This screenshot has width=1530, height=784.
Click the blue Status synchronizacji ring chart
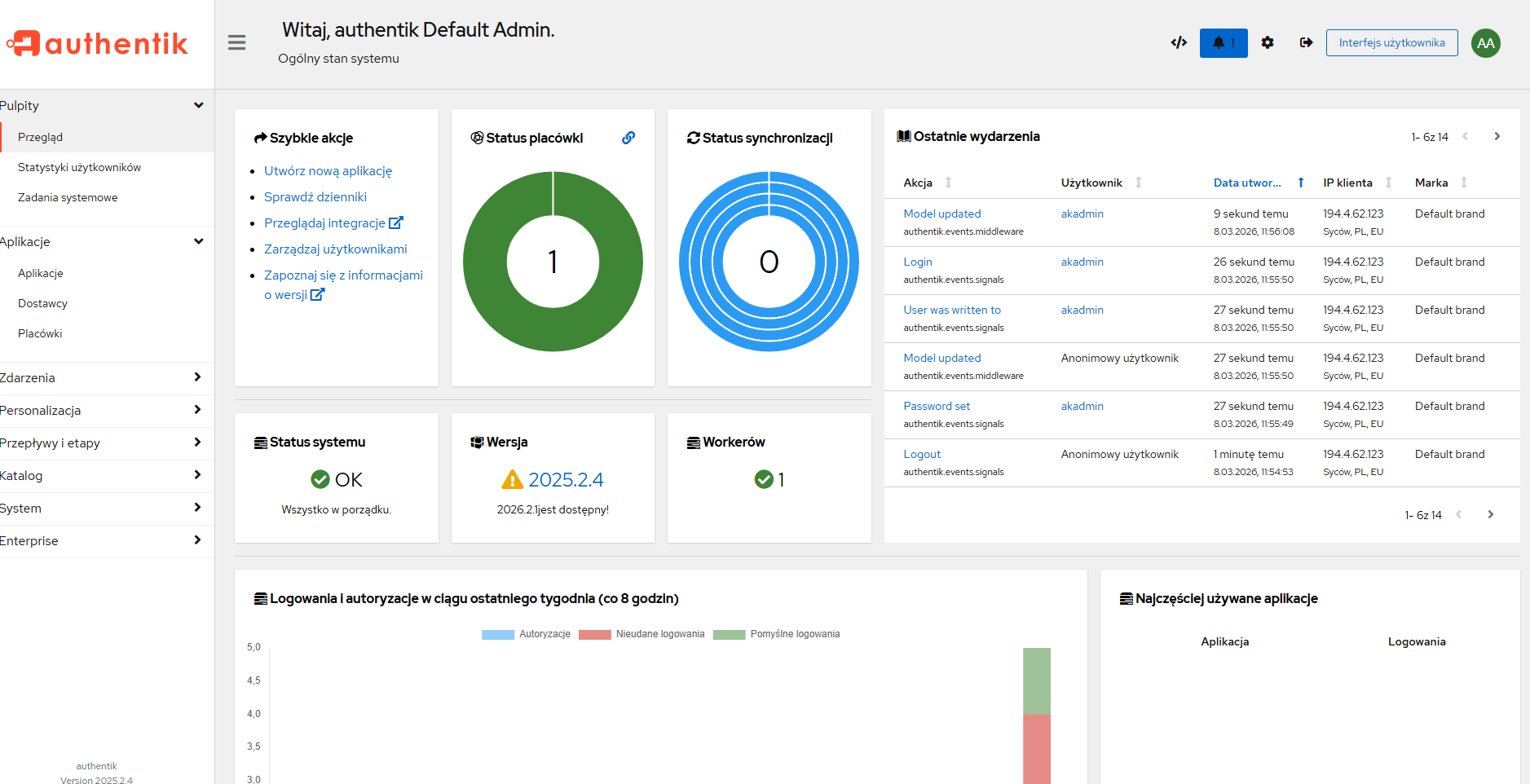coord(769,262)
